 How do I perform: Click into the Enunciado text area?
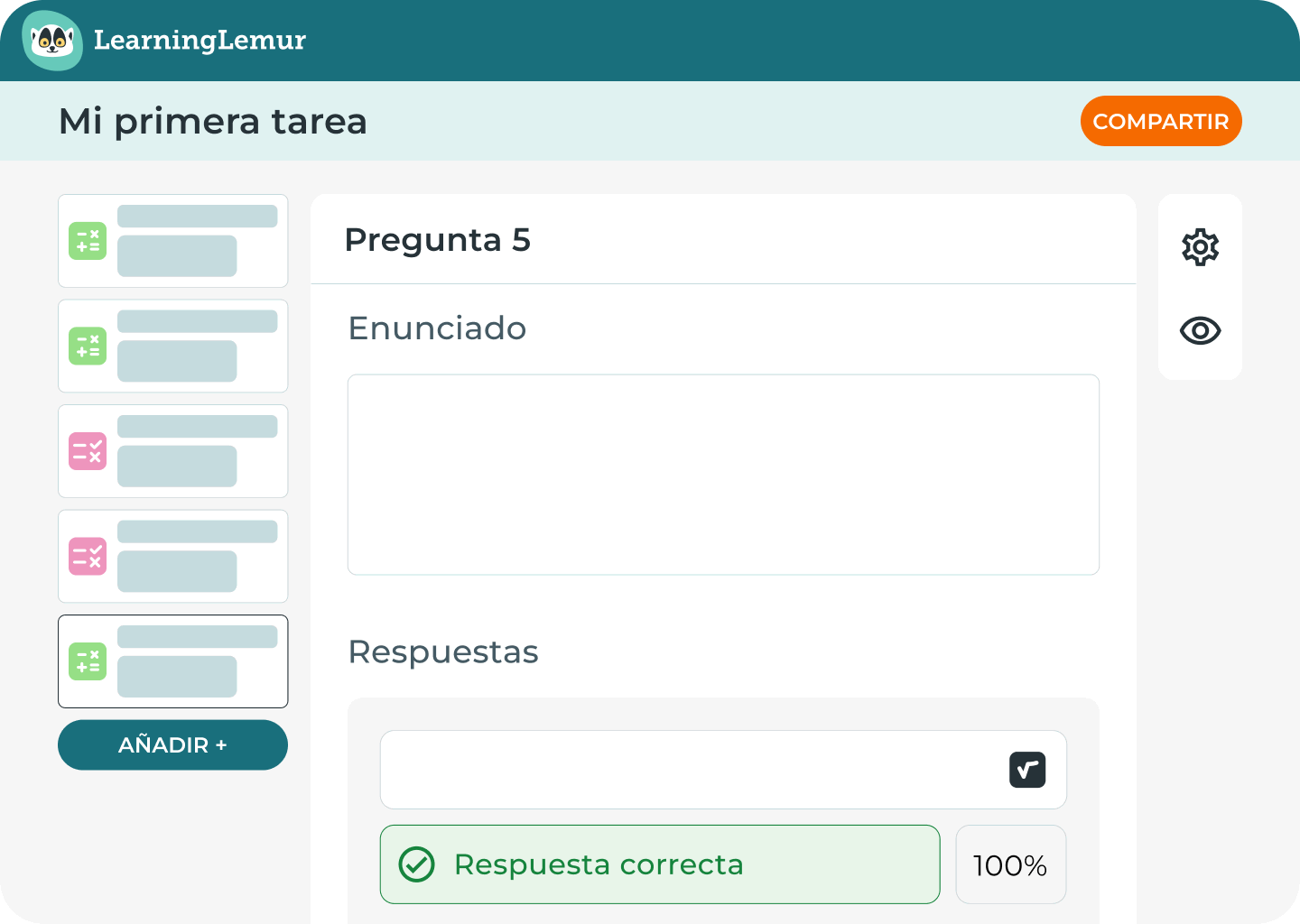tap(723, 475)
